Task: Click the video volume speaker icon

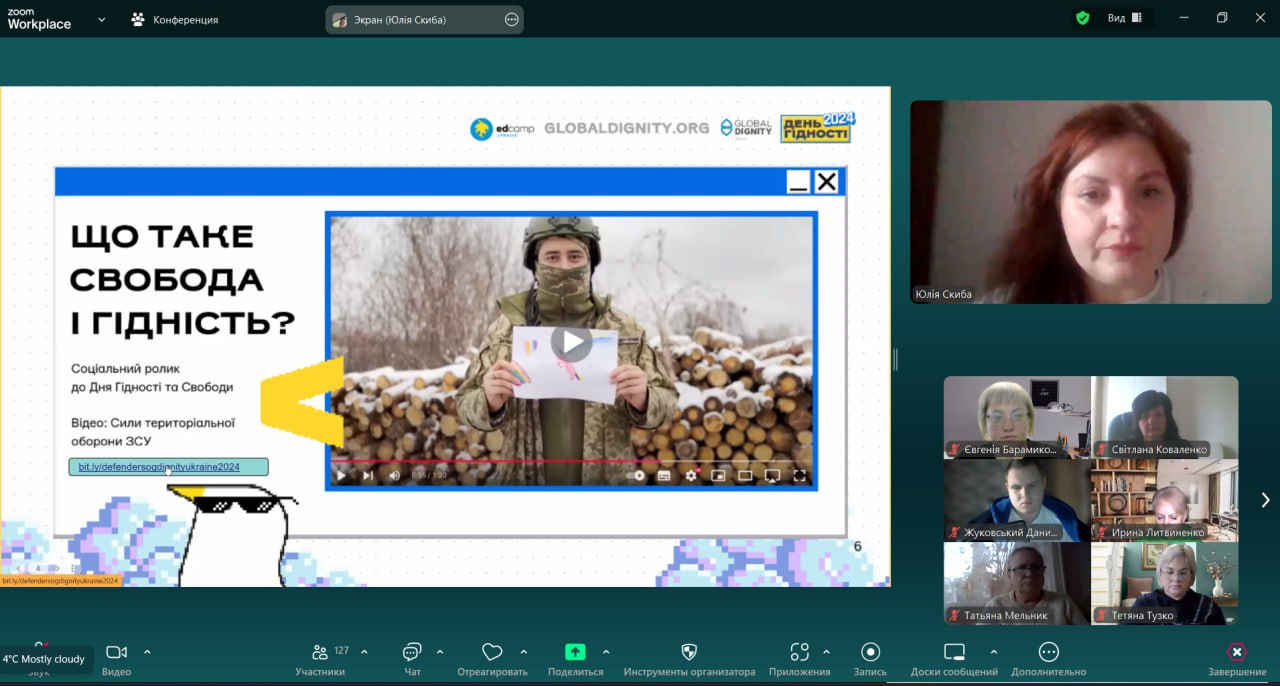Action: click(394, 476)
